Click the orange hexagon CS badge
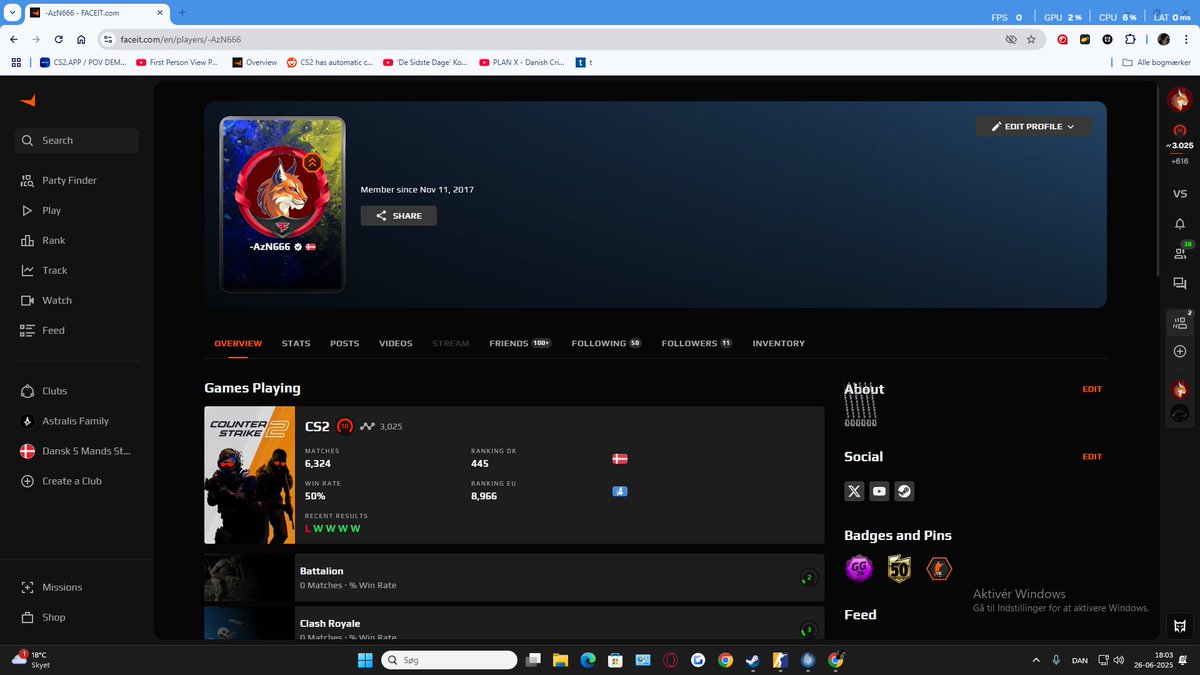The image size is (1200, 675). coord(939,569)
